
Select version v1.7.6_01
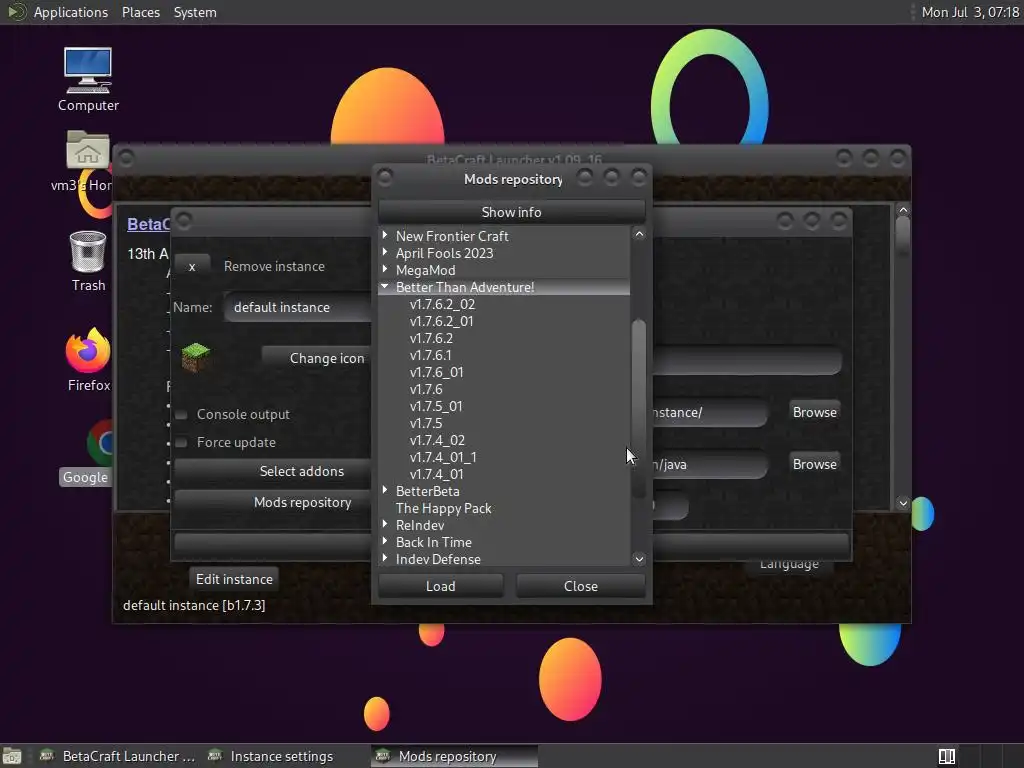click(436, 372)
